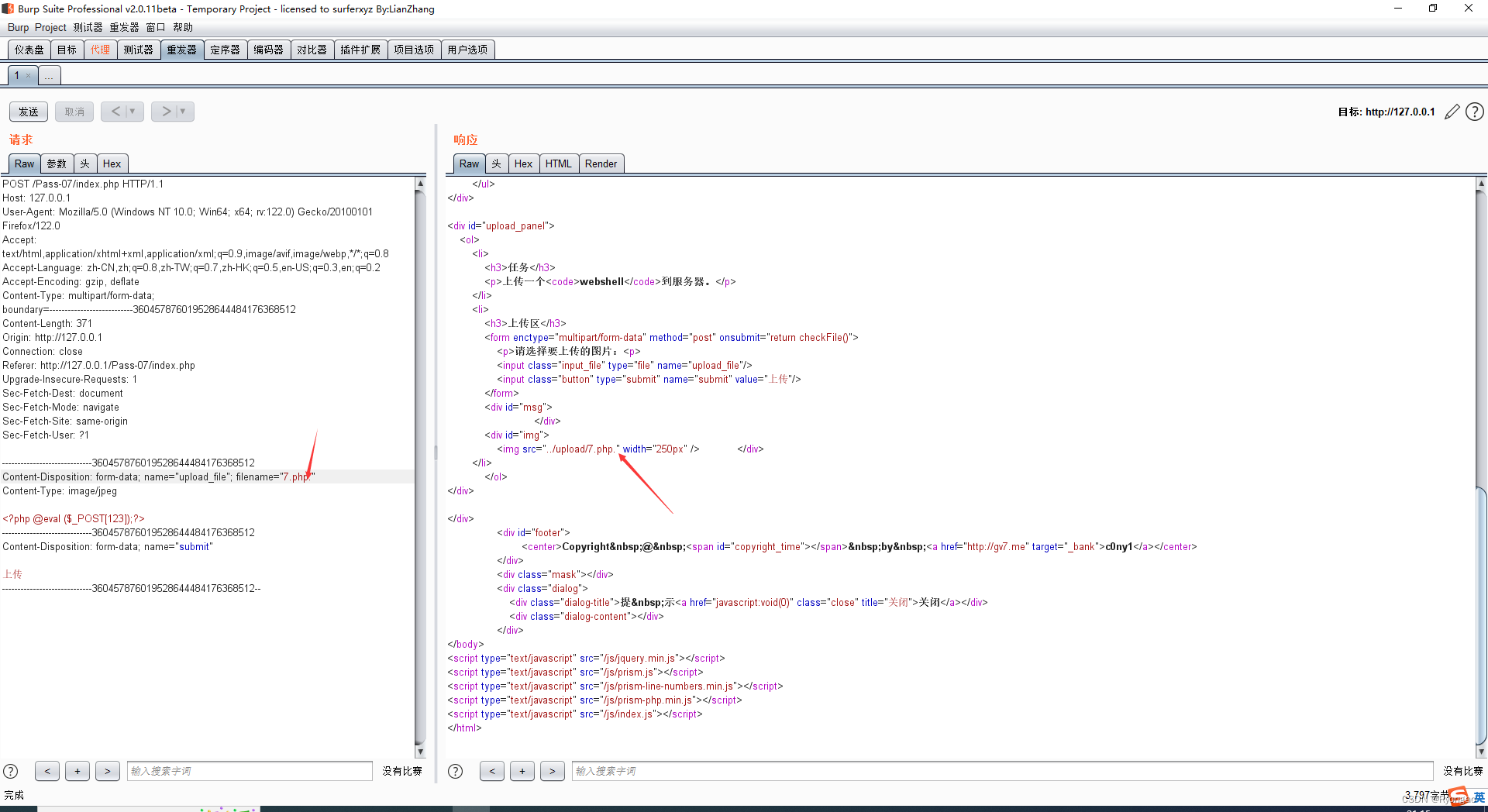
Task: Switch to the 插件扩展 tab
Action: (x=360, y=50)
